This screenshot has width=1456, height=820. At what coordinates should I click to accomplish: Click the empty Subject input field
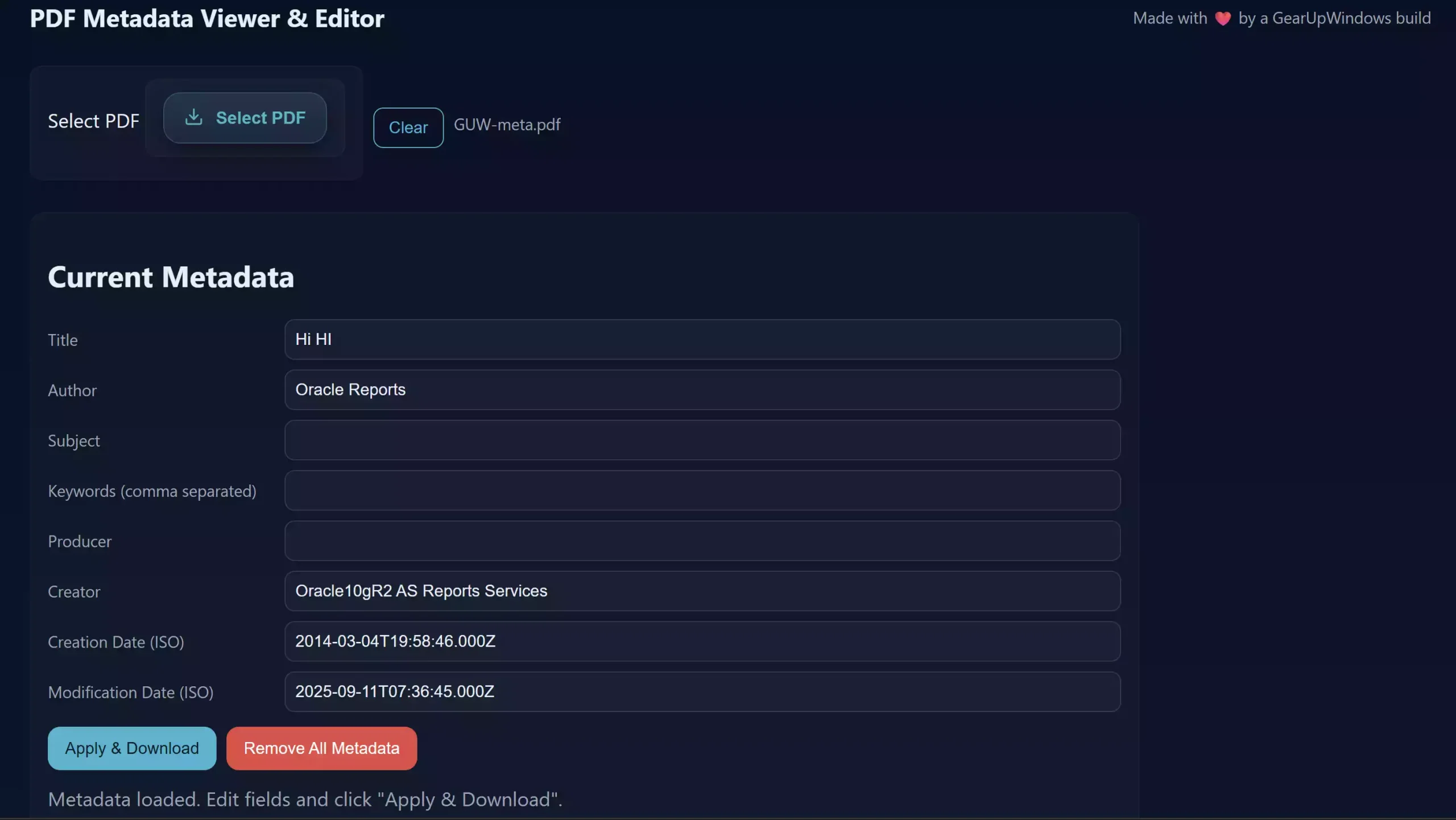pos(702,440)
